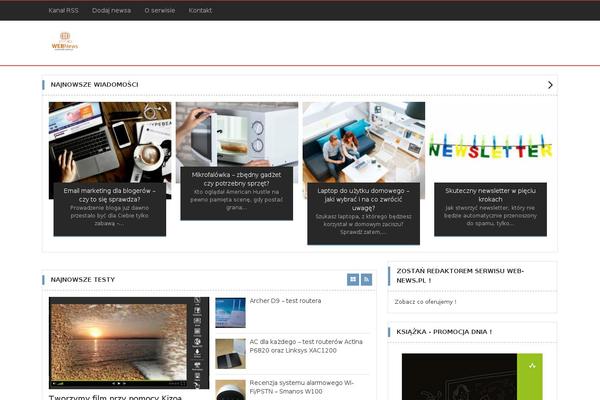600x400 pixels.
Task: Read the Mikrofalówka zbędny gadżet article
Action: tap(237, 180)
